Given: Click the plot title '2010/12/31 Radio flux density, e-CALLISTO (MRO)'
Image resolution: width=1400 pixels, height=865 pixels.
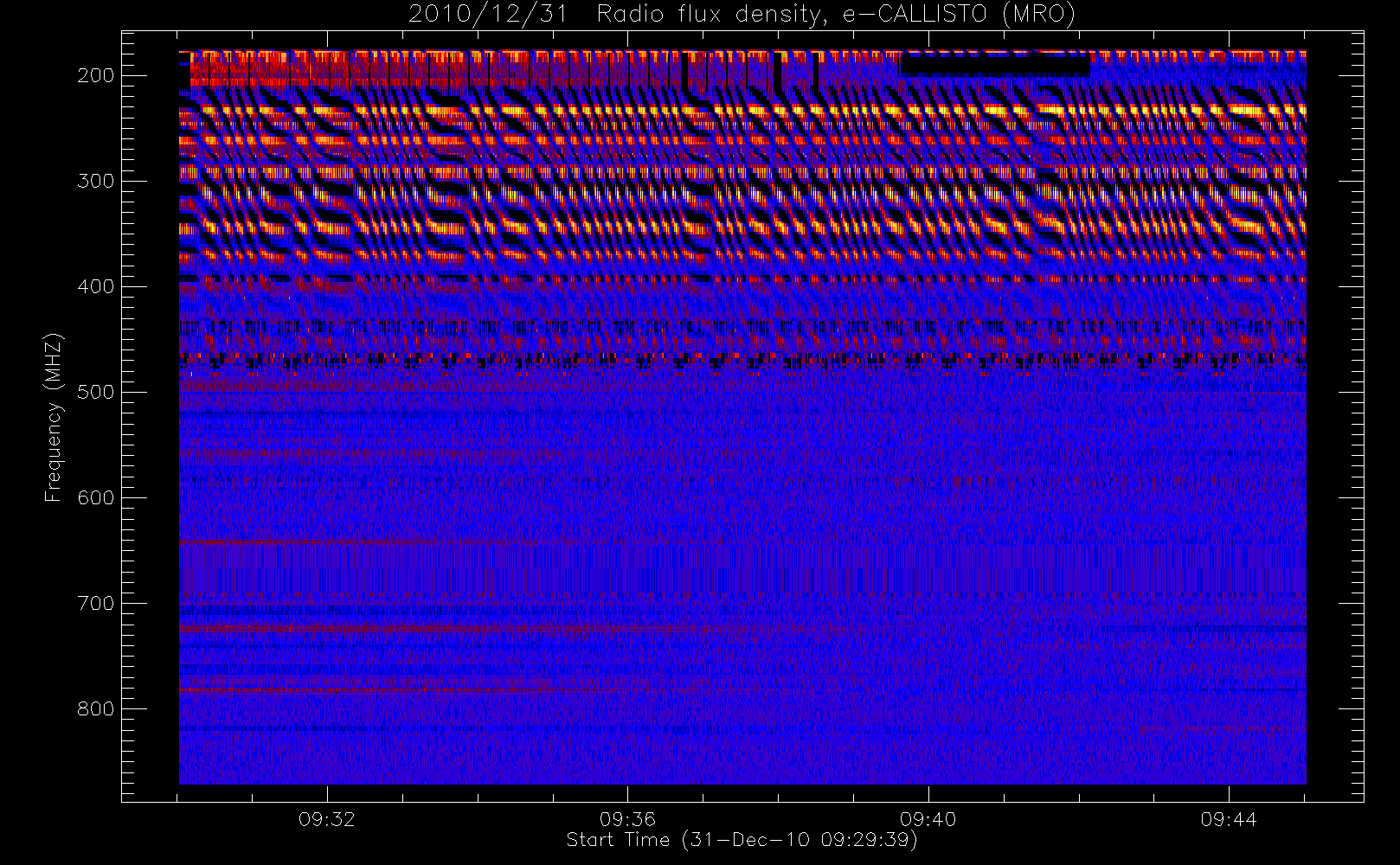Looking at the screenshot, I should coord(742,15).
